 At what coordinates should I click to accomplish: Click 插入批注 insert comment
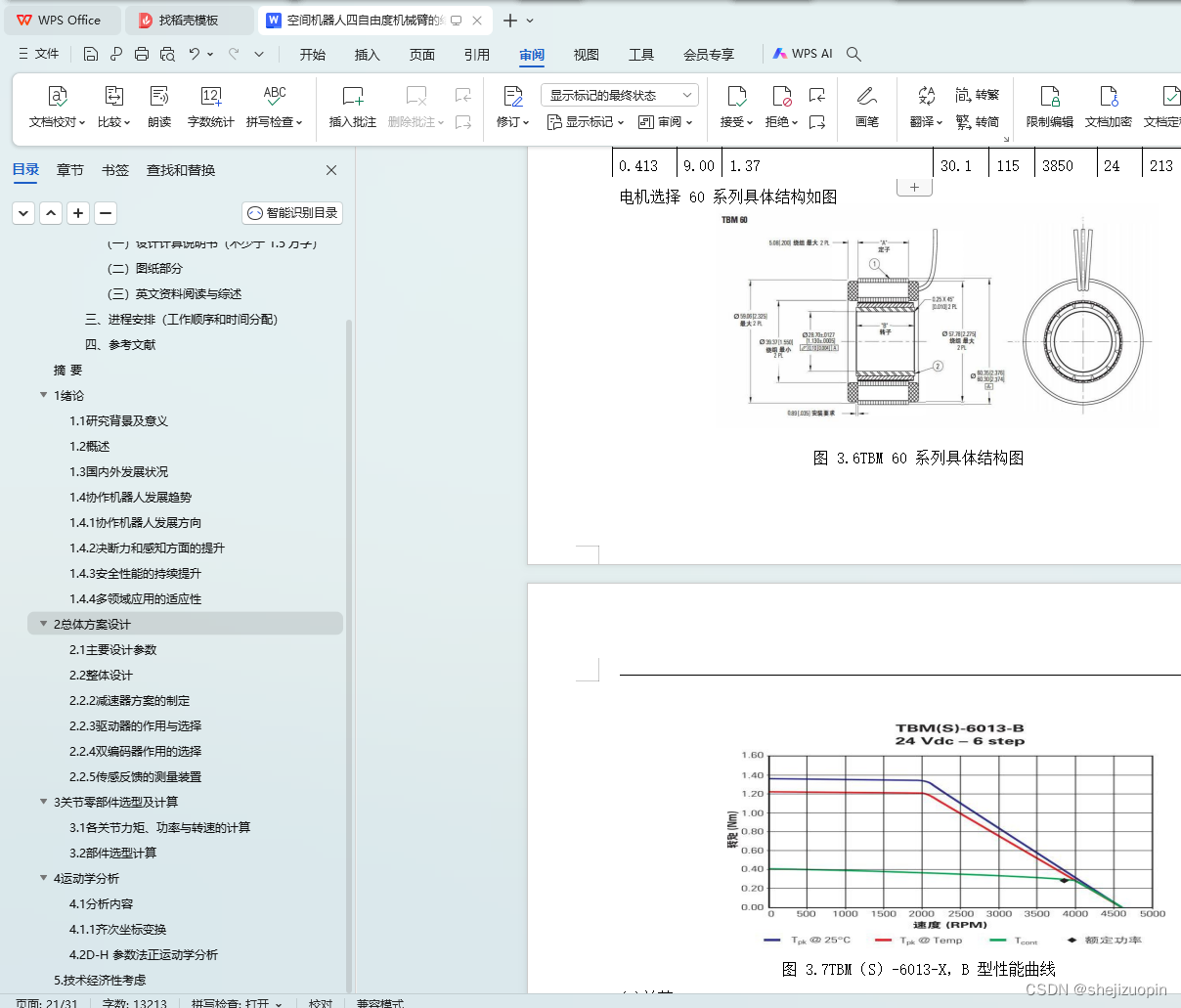point(353,107)
